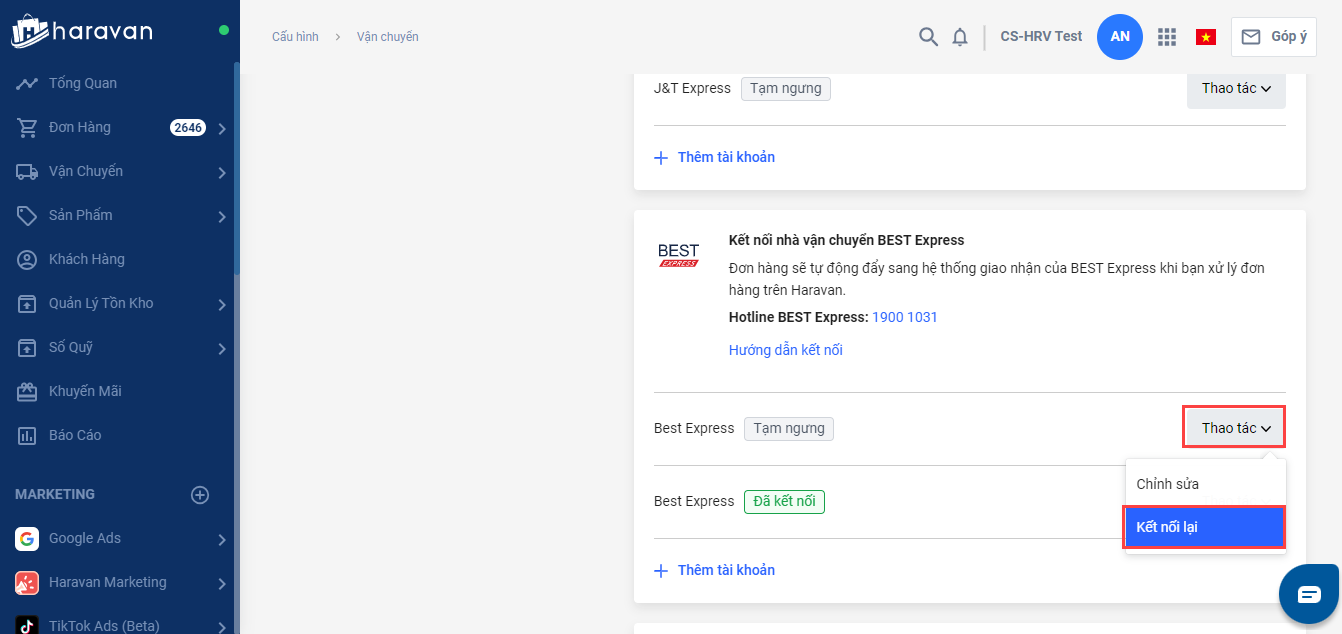Click the search magnifier icon
The height and width of the screenshot is (634, 1342).
click(x=928, y=37)
